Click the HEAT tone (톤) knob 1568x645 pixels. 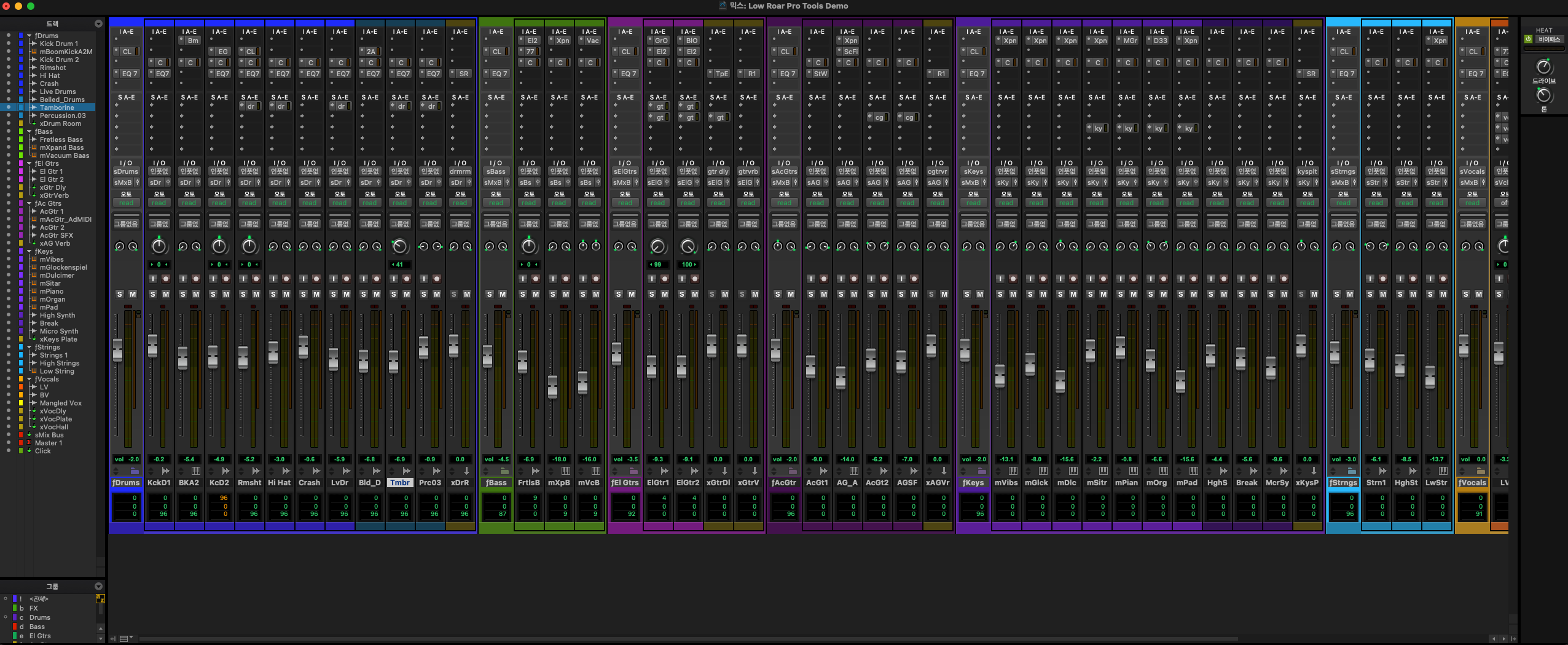pyautogui.click(x=1543, y=95)
